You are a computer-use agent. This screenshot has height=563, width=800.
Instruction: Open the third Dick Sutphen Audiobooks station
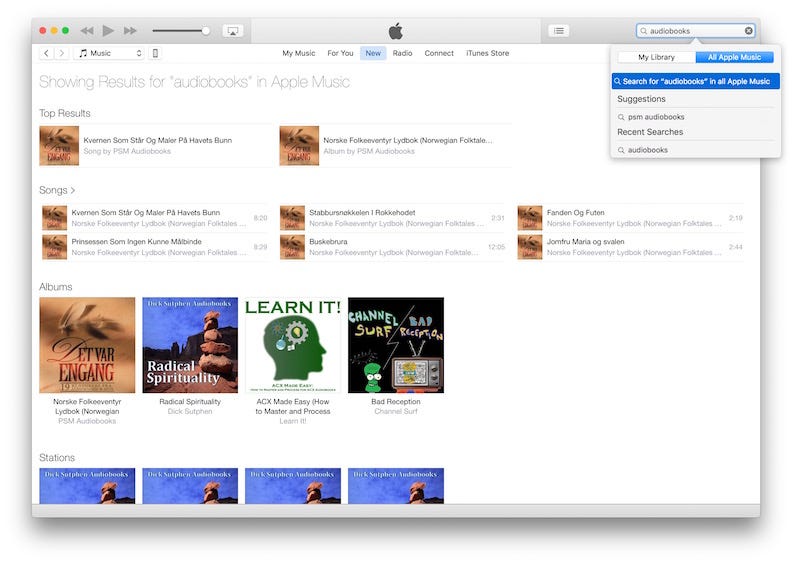[293, 486]
